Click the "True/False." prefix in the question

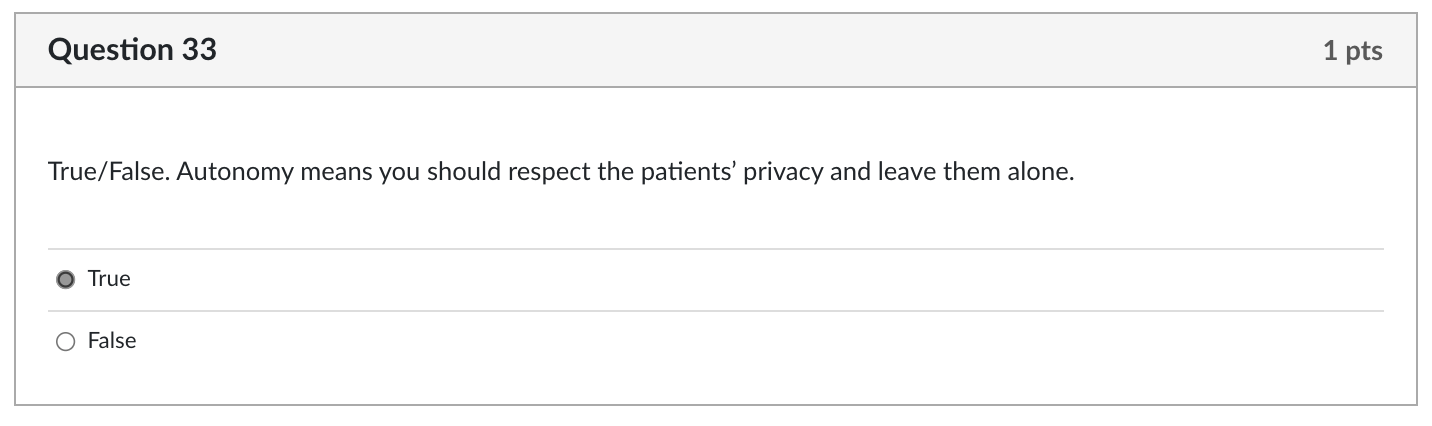coord(110,173)
